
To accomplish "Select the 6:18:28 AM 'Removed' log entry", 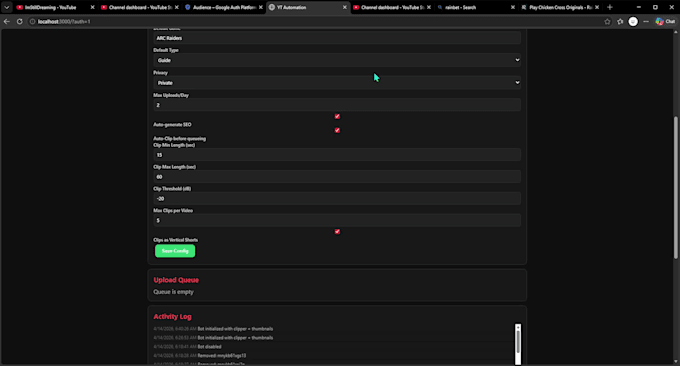I will point(199,356).
